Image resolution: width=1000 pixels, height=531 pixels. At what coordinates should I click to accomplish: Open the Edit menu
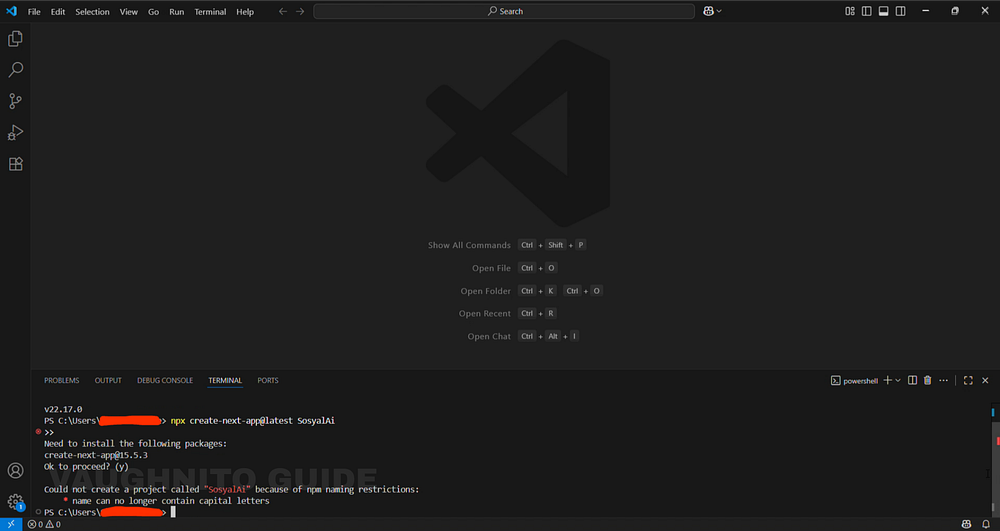pyautogui.click(x=58, y=11)
